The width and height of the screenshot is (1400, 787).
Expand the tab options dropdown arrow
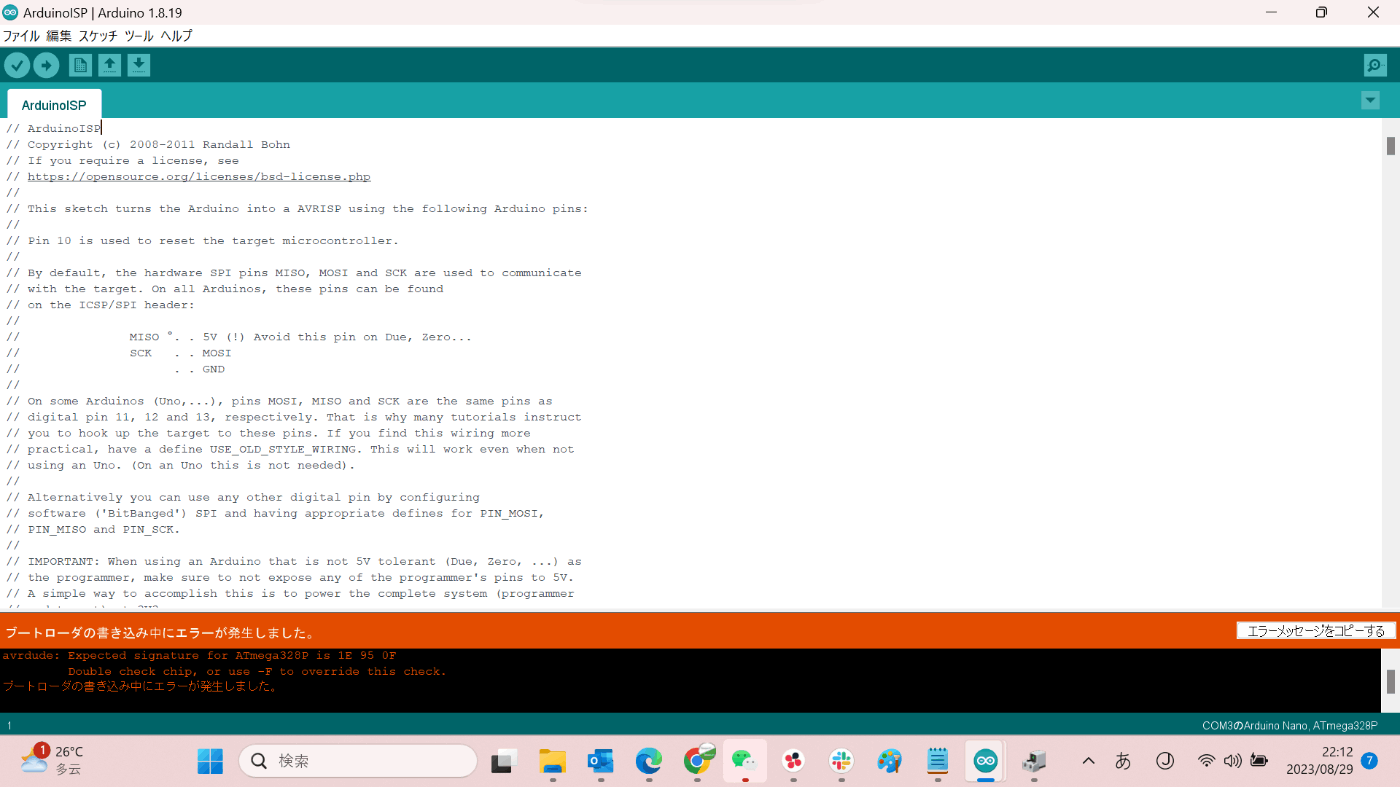tap(1370, 100)
